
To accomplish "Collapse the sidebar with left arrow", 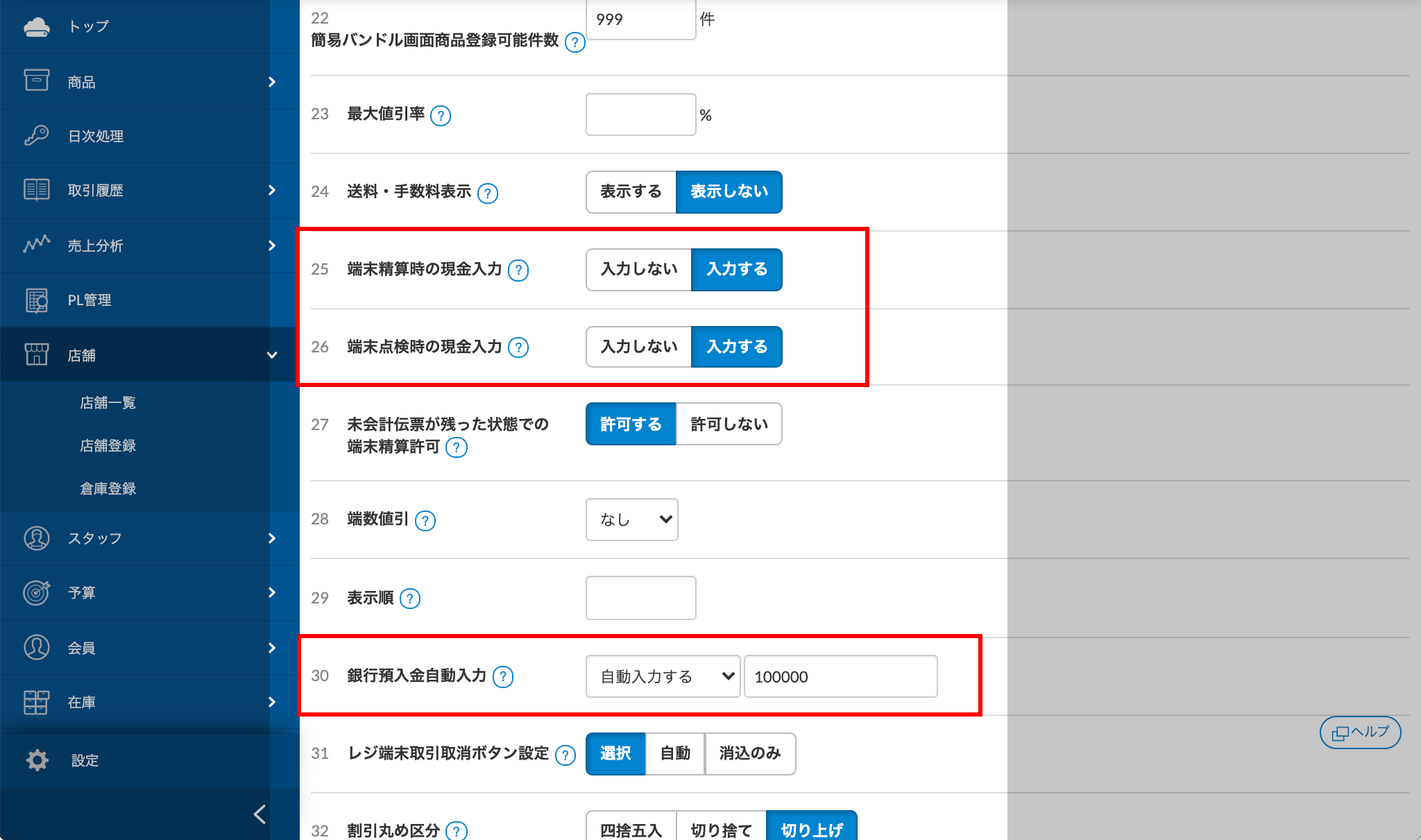I will (x=260, y=814).
